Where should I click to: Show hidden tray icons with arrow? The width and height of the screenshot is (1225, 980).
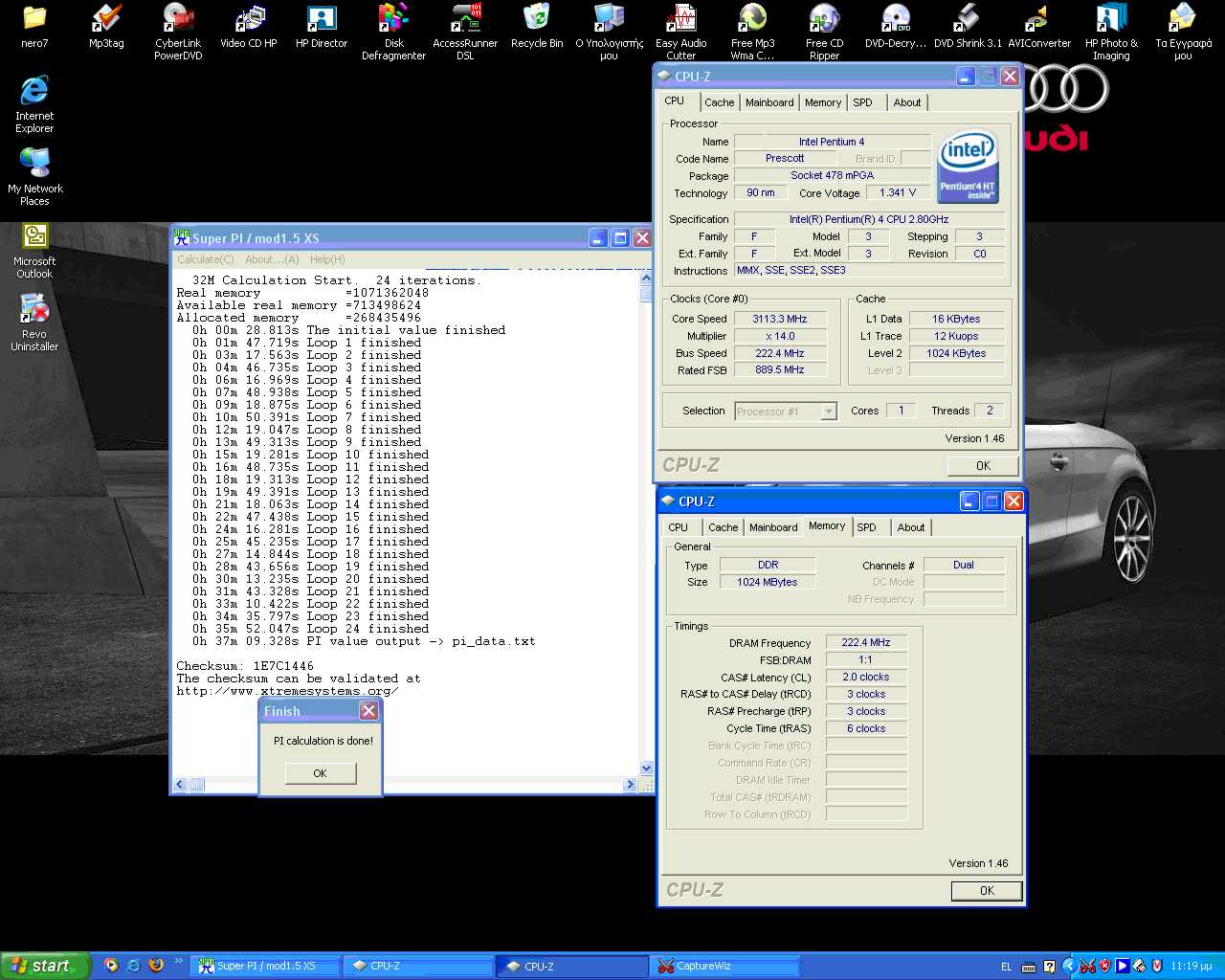[1070, 967]
